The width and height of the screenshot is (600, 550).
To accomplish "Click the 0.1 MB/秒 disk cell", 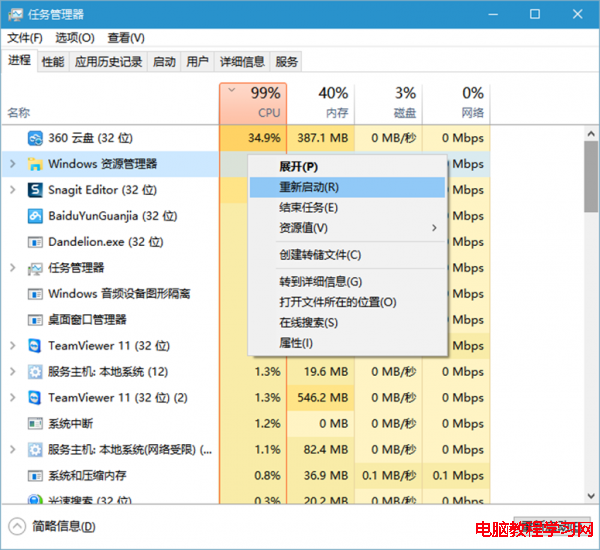I will tap(388, 476).
